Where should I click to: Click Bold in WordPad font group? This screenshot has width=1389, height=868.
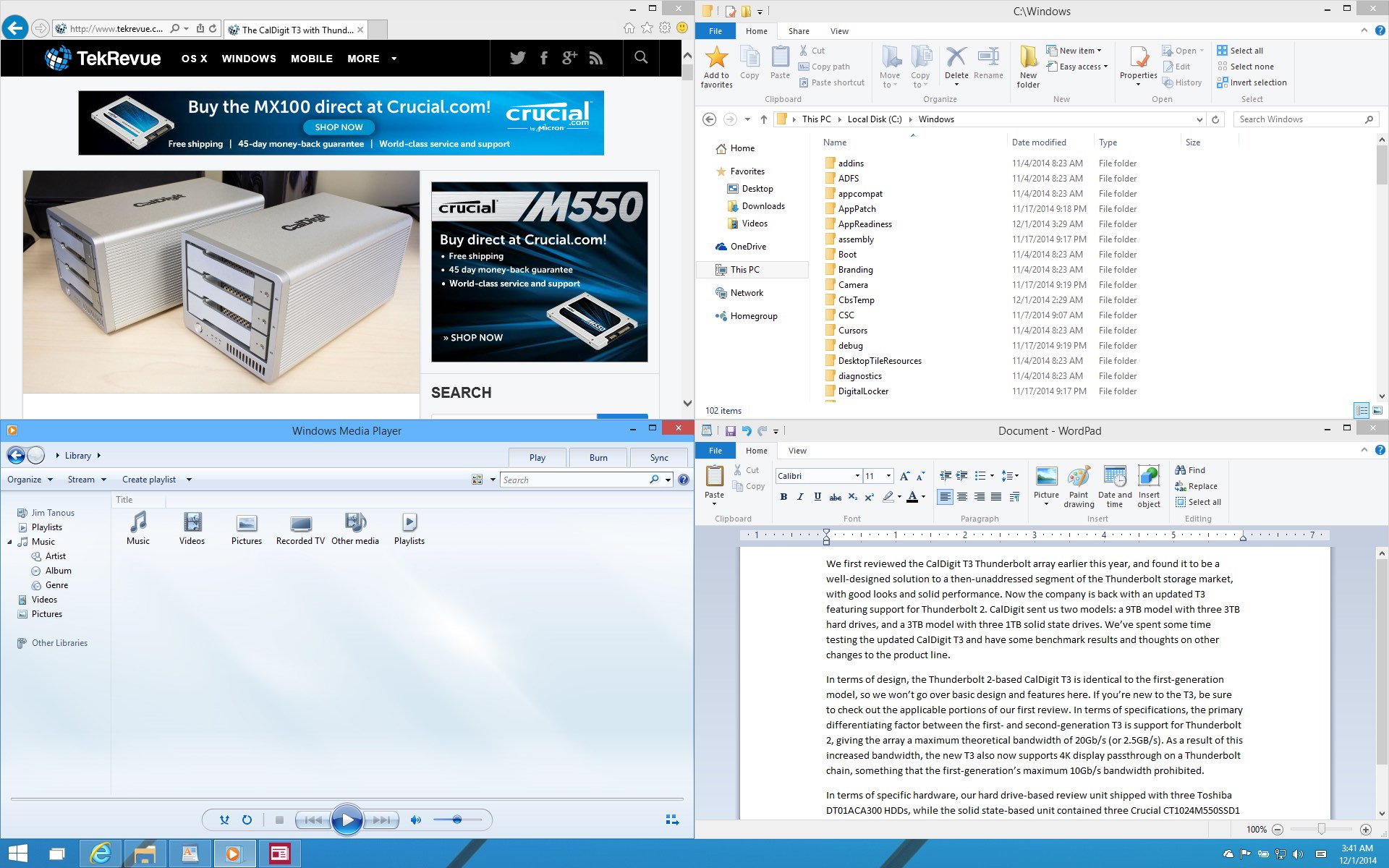[x=783, y=497]
